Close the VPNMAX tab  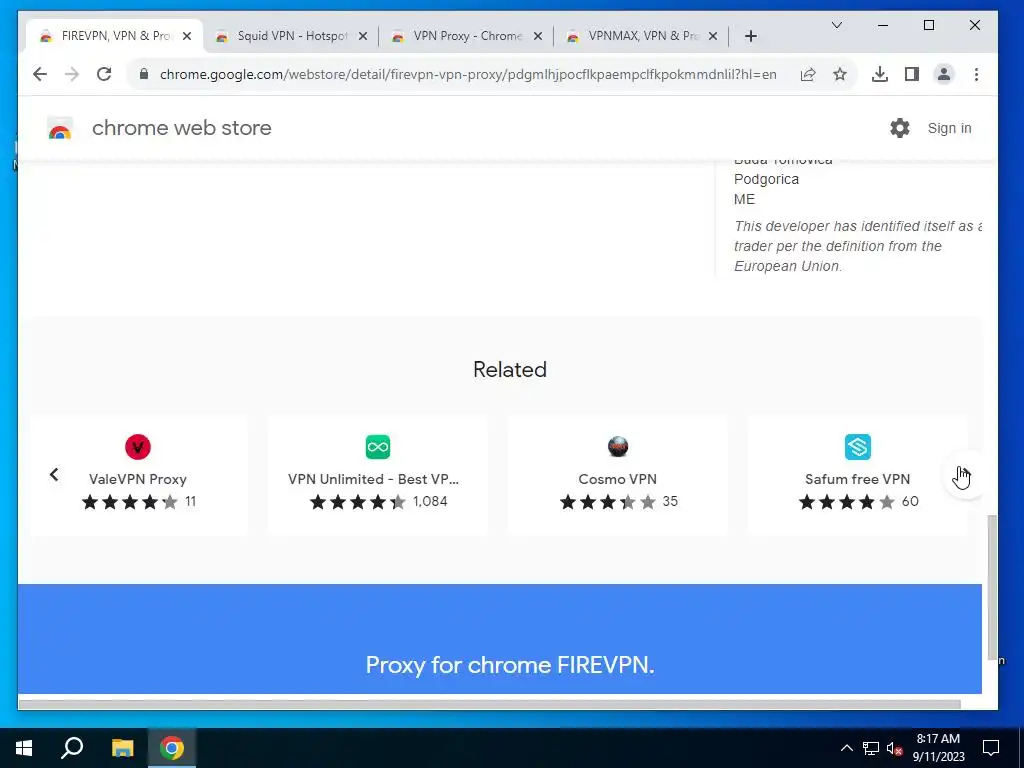(x=713, y=36)
